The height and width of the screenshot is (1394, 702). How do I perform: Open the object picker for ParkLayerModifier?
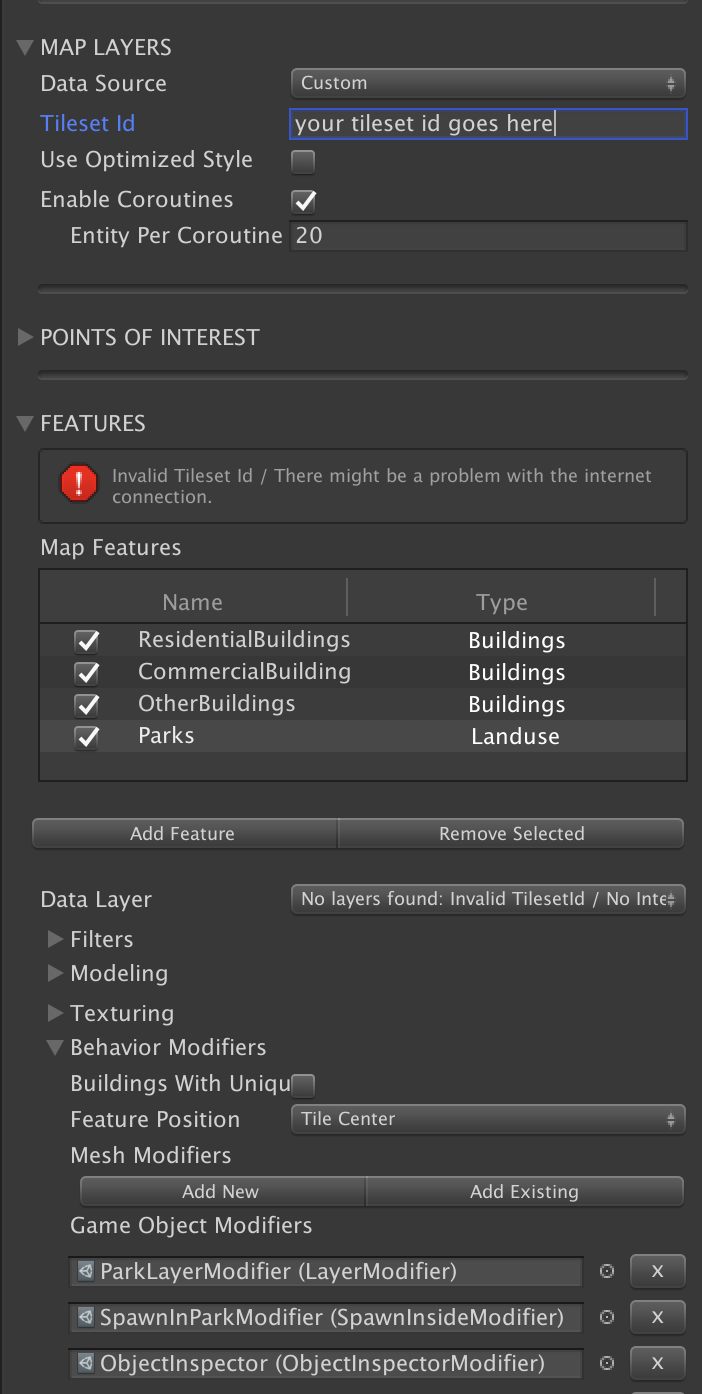tap(606, 1271)
